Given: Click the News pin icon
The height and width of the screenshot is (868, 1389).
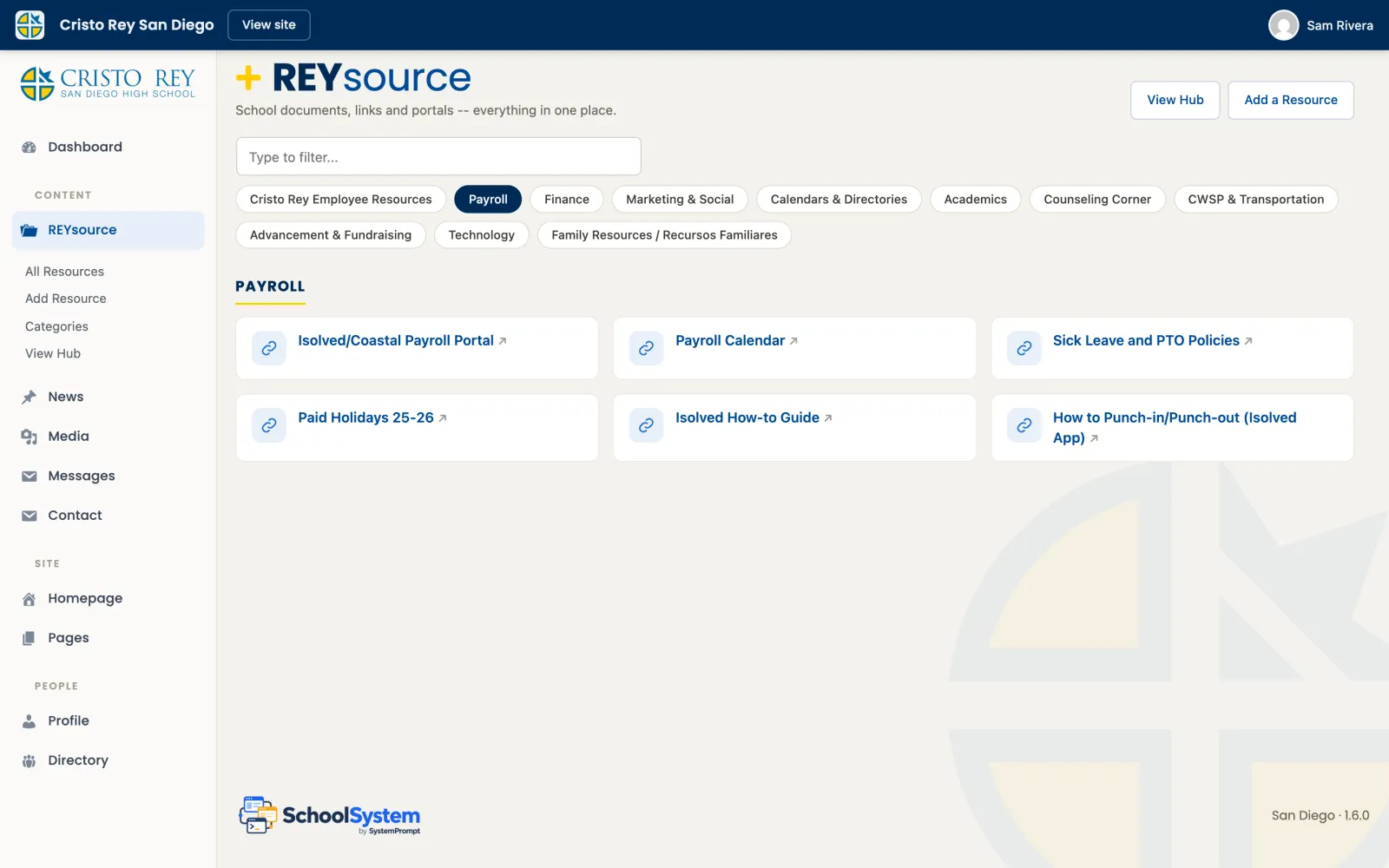Looking at the screenshot, I should [x=30, y=397].
